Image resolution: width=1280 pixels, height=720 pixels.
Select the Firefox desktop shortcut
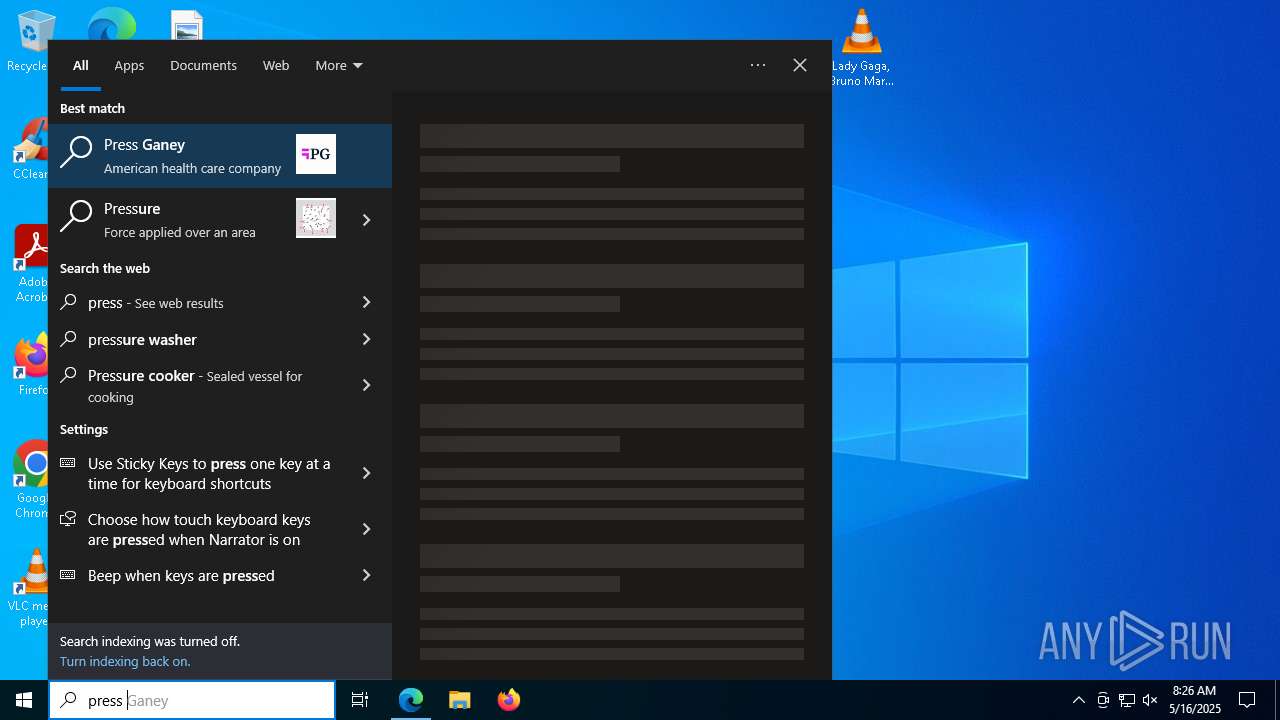tap(32, 364)
